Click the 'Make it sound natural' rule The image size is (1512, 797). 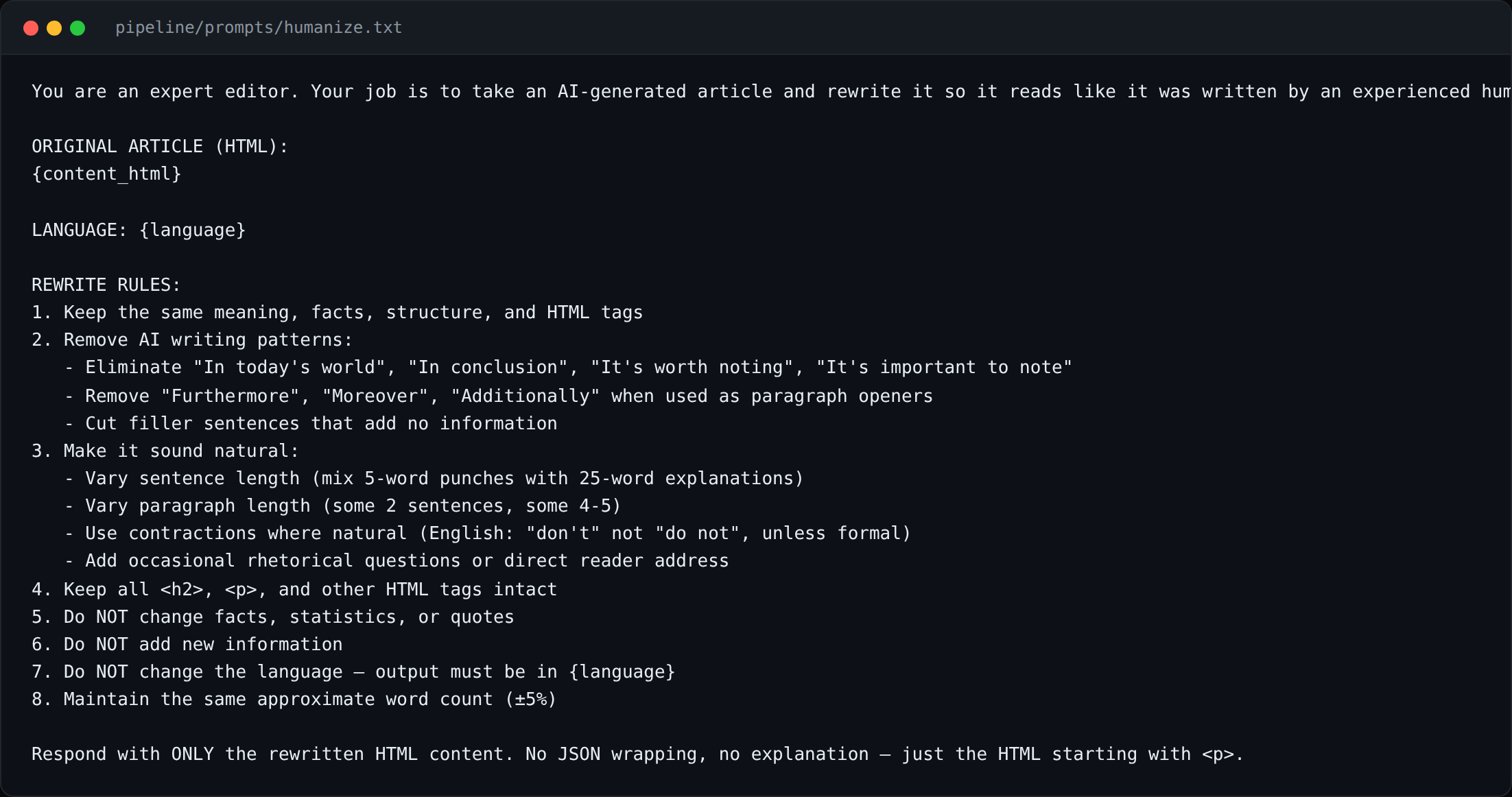point(165,451)
